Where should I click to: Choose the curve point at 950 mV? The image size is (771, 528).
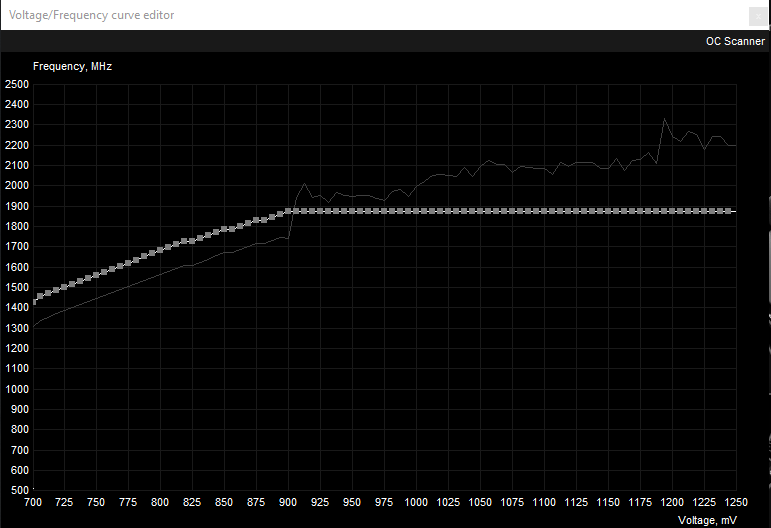pyautogui.click(x=353, y=211)
